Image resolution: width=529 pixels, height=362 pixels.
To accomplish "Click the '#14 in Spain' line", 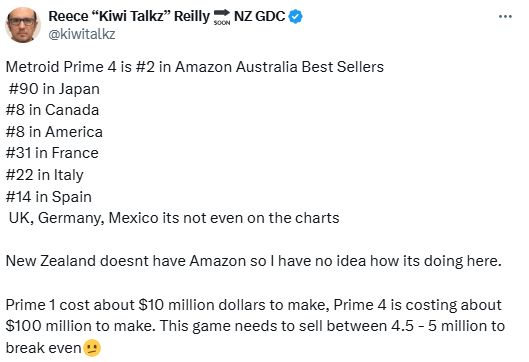I will click(49, 196).
